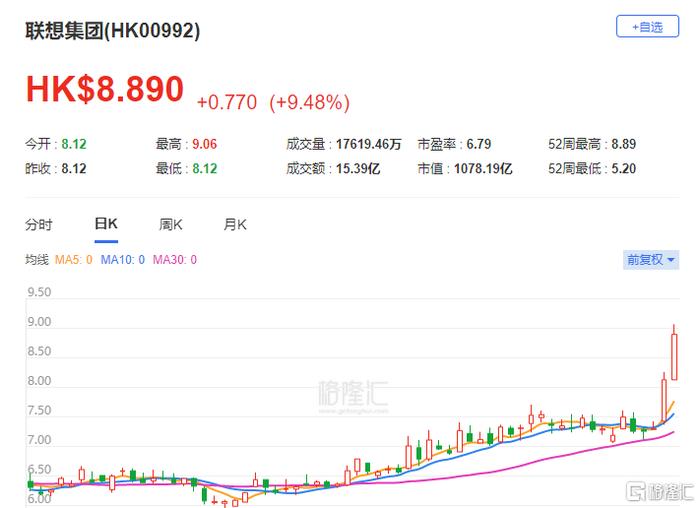Click the 8.50 axis label
Screen dimensions: 700x508
39,351
